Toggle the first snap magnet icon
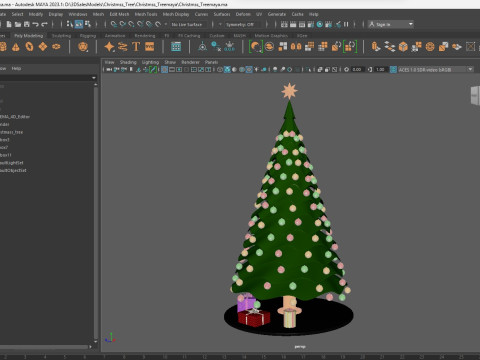This screenshot has width=480, height=360. click(x=114, y=24)
